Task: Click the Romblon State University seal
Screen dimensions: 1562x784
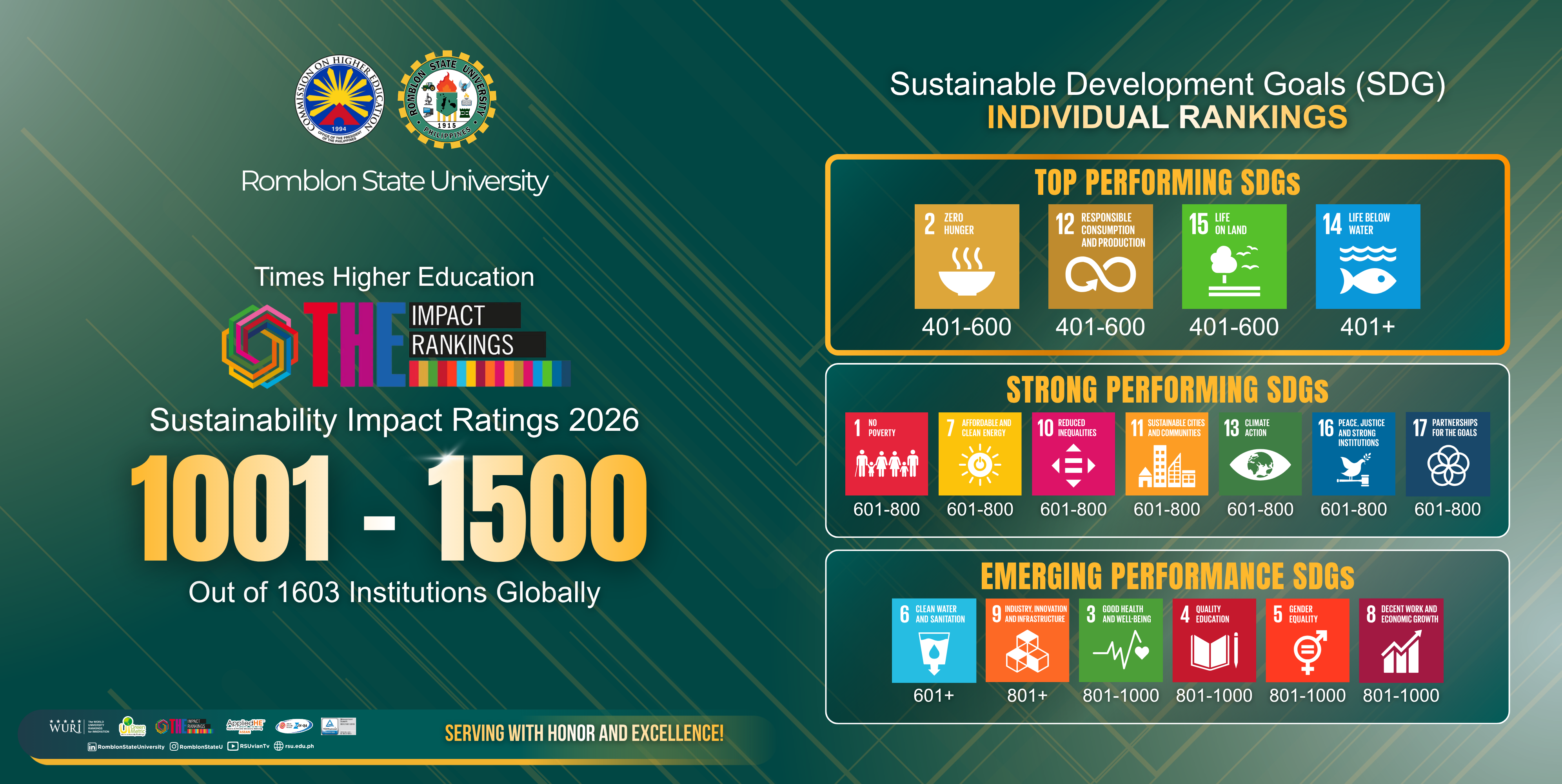Action: click(x=447, y=100)
